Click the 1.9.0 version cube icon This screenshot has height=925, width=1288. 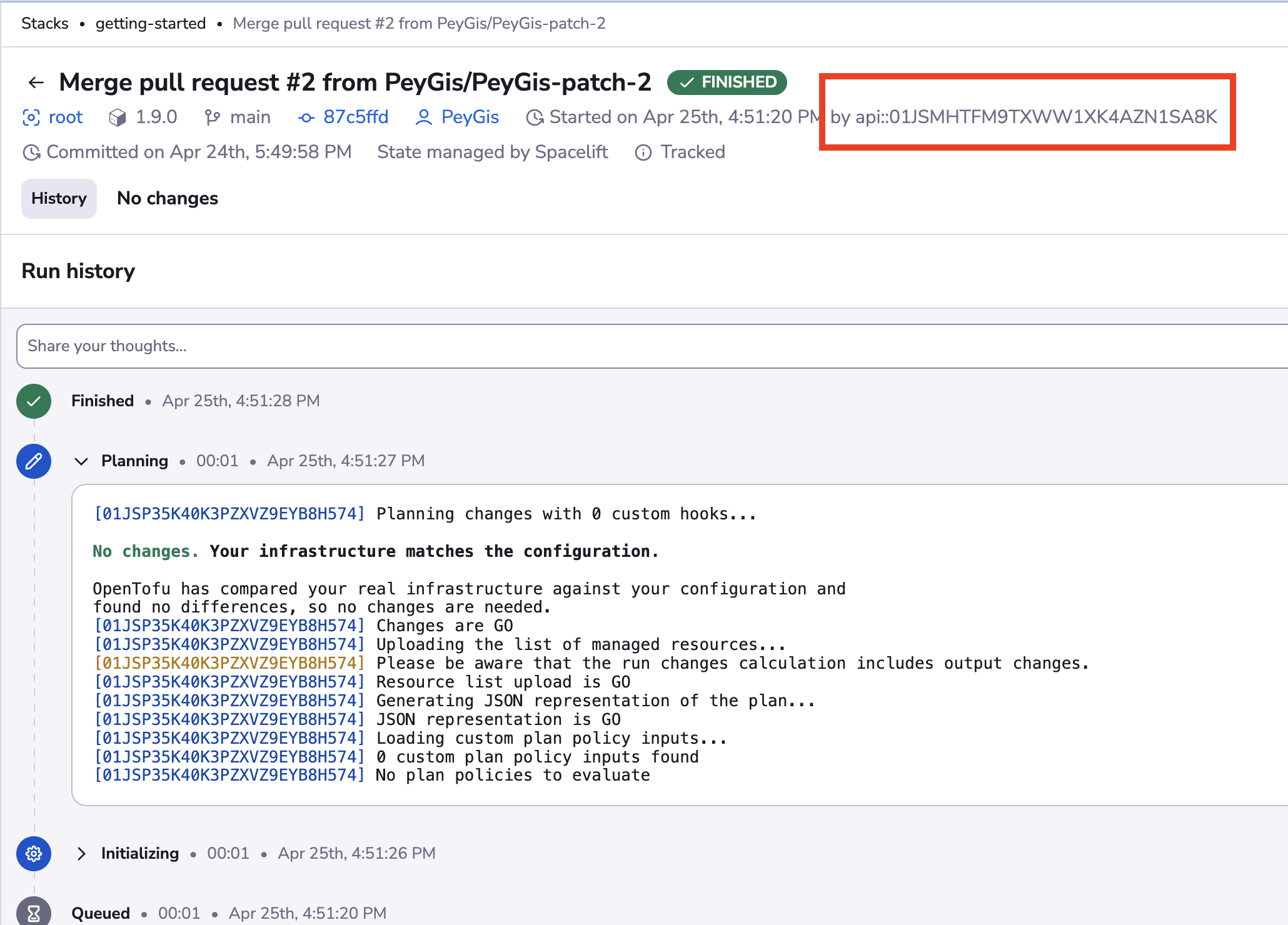click(117, 117)
